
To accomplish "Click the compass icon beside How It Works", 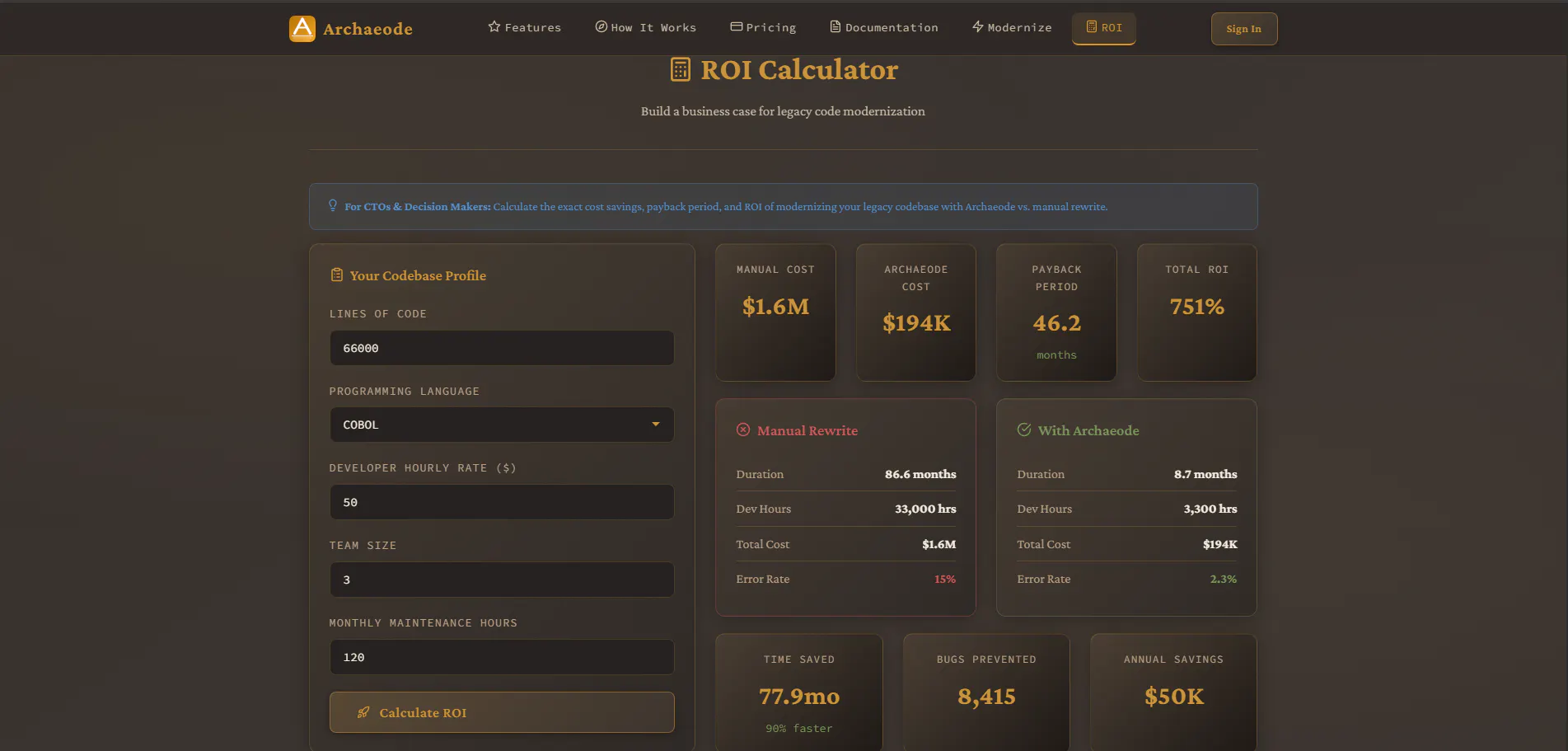I will click(x=601, y=26).
